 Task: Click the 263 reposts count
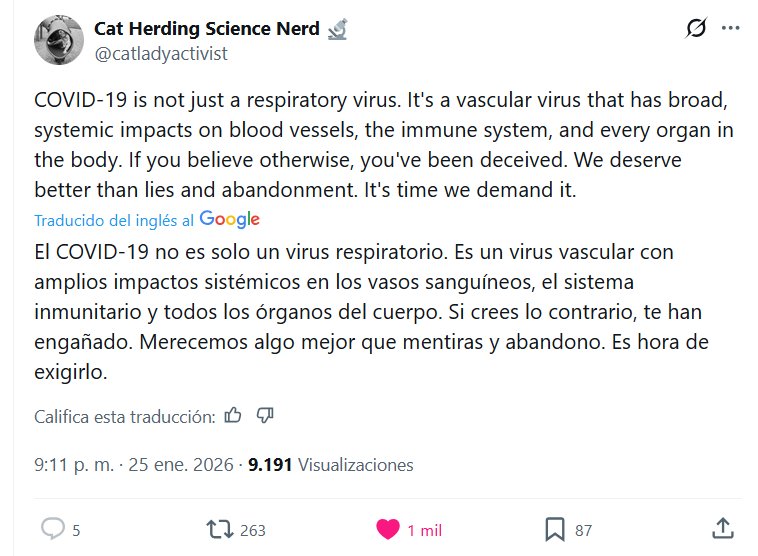coord(253,530)
